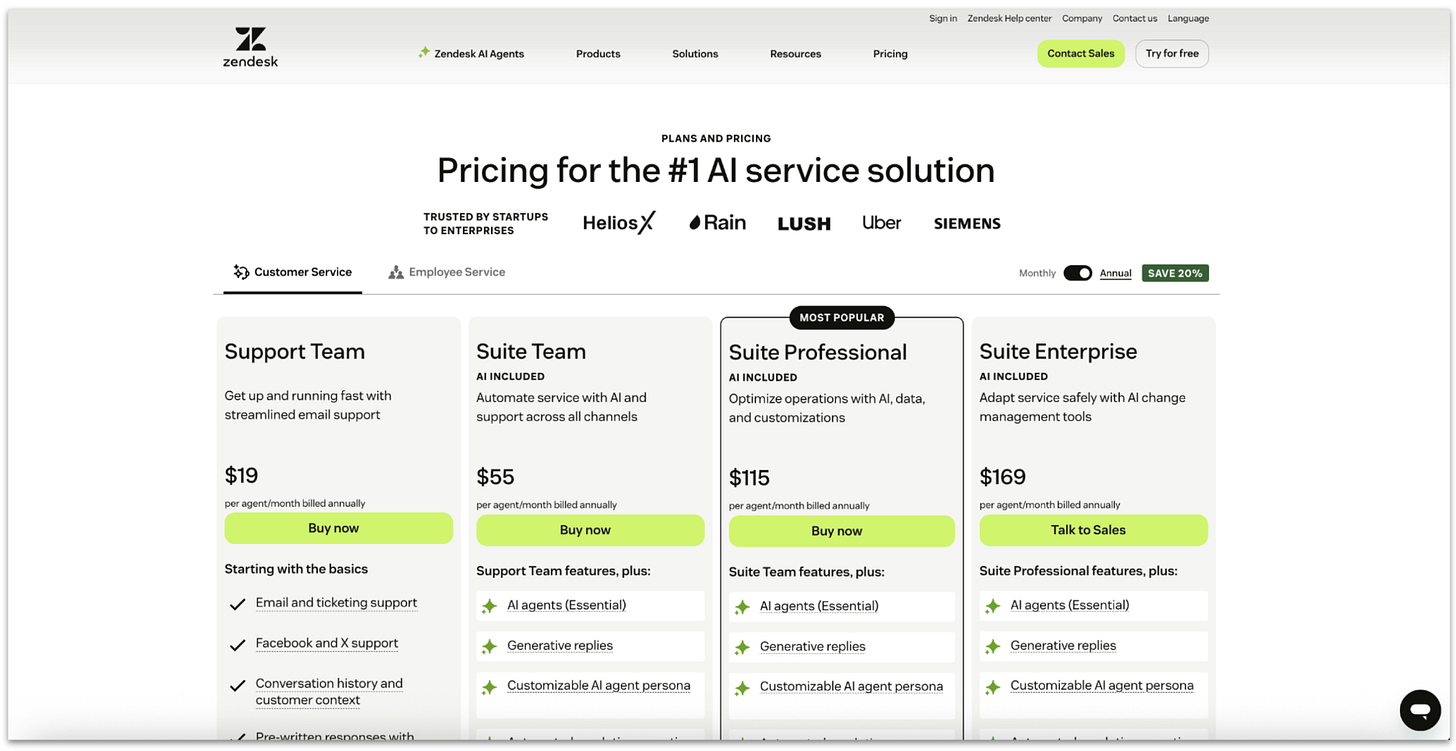
Task: Click the Contact Sales button
Action: pos(1081,54)
